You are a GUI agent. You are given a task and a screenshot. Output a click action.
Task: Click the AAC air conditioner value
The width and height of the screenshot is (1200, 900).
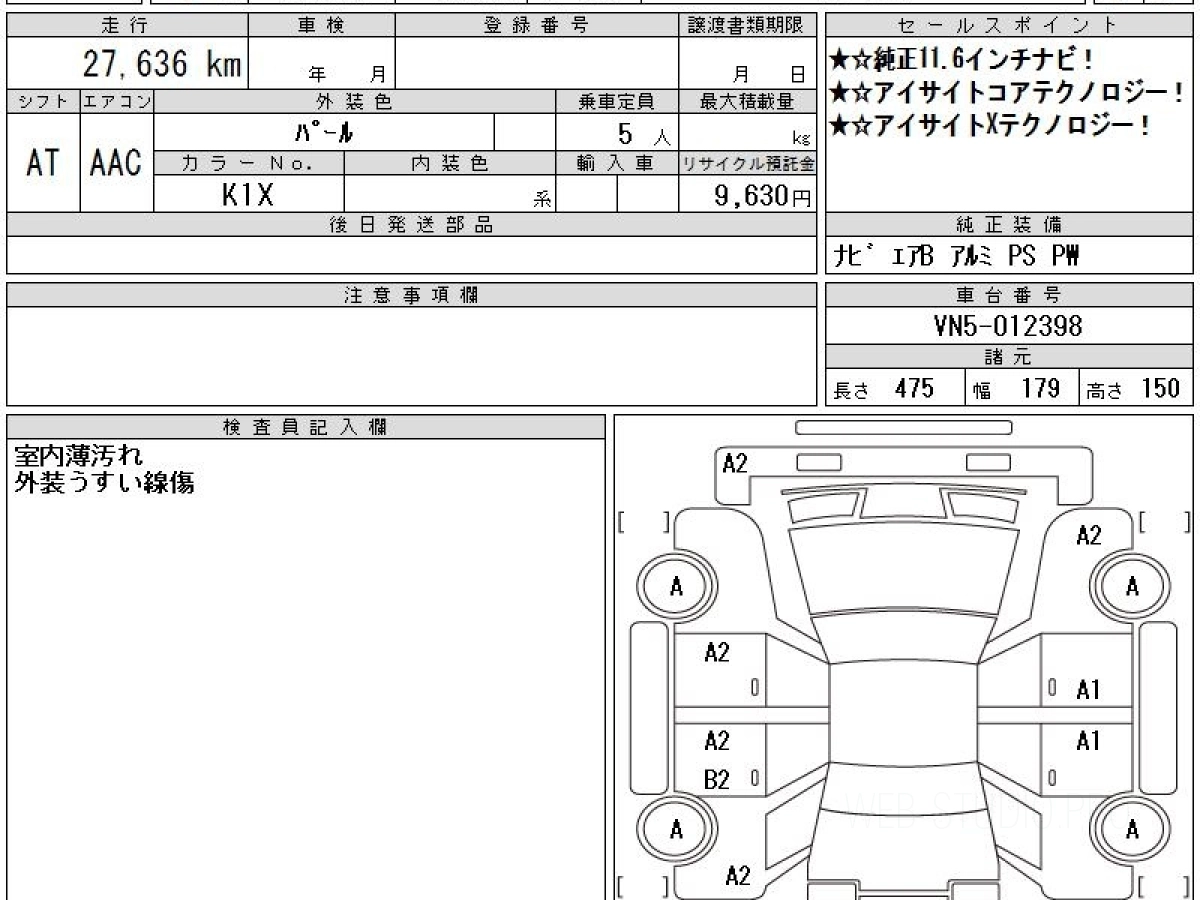coord(116,163)
